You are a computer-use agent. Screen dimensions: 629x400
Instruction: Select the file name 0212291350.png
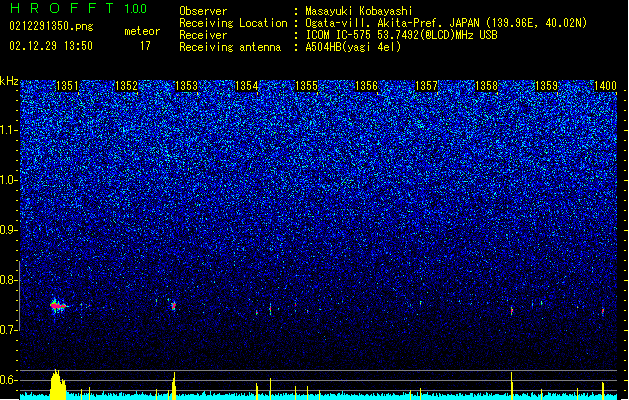pos(51,26)
